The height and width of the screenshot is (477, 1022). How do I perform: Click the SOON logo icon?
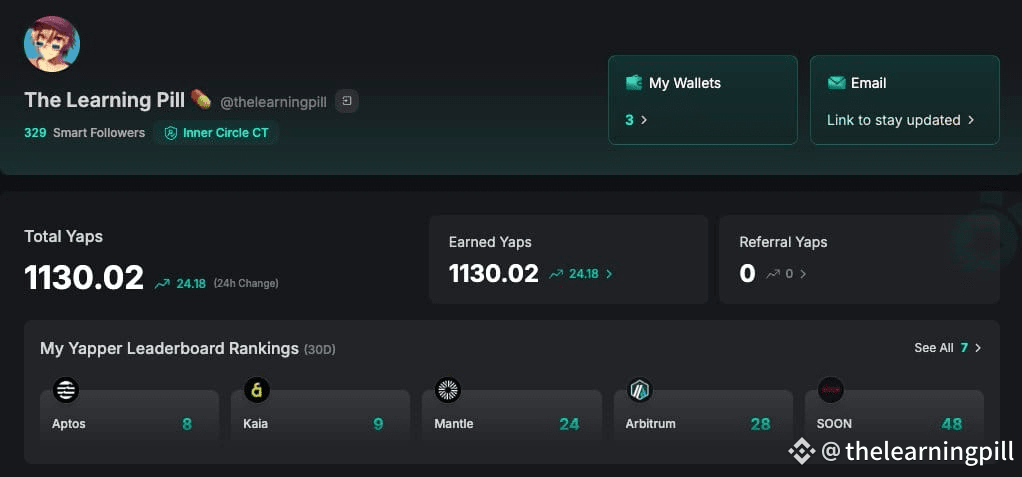click(x=831, y=390)
